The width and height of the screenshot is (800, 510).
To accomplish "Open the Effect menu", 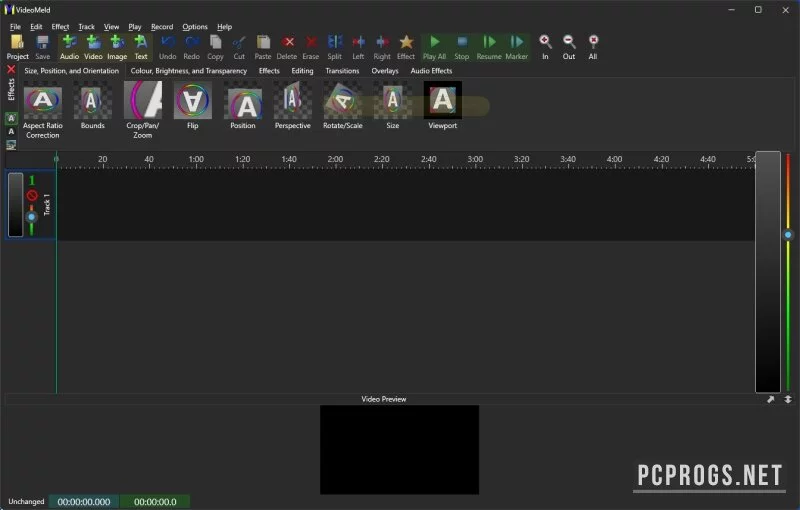I will (60, 27).
